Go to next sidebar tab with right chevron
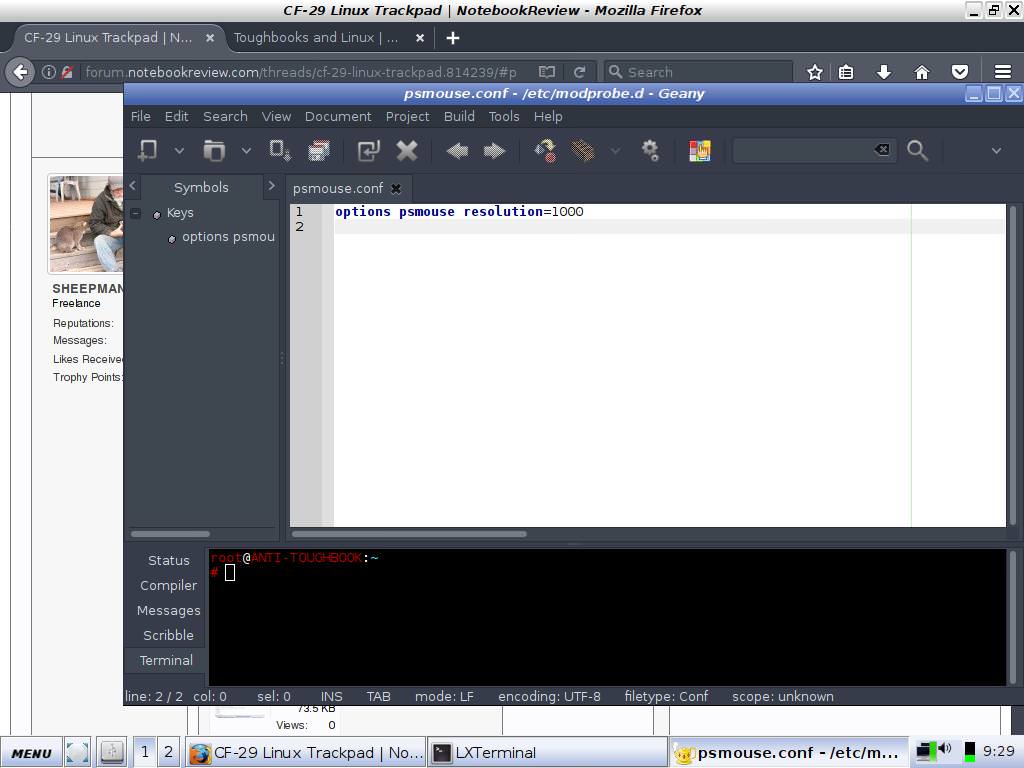This screenshot has height=768, width=1024. (272, 186)
